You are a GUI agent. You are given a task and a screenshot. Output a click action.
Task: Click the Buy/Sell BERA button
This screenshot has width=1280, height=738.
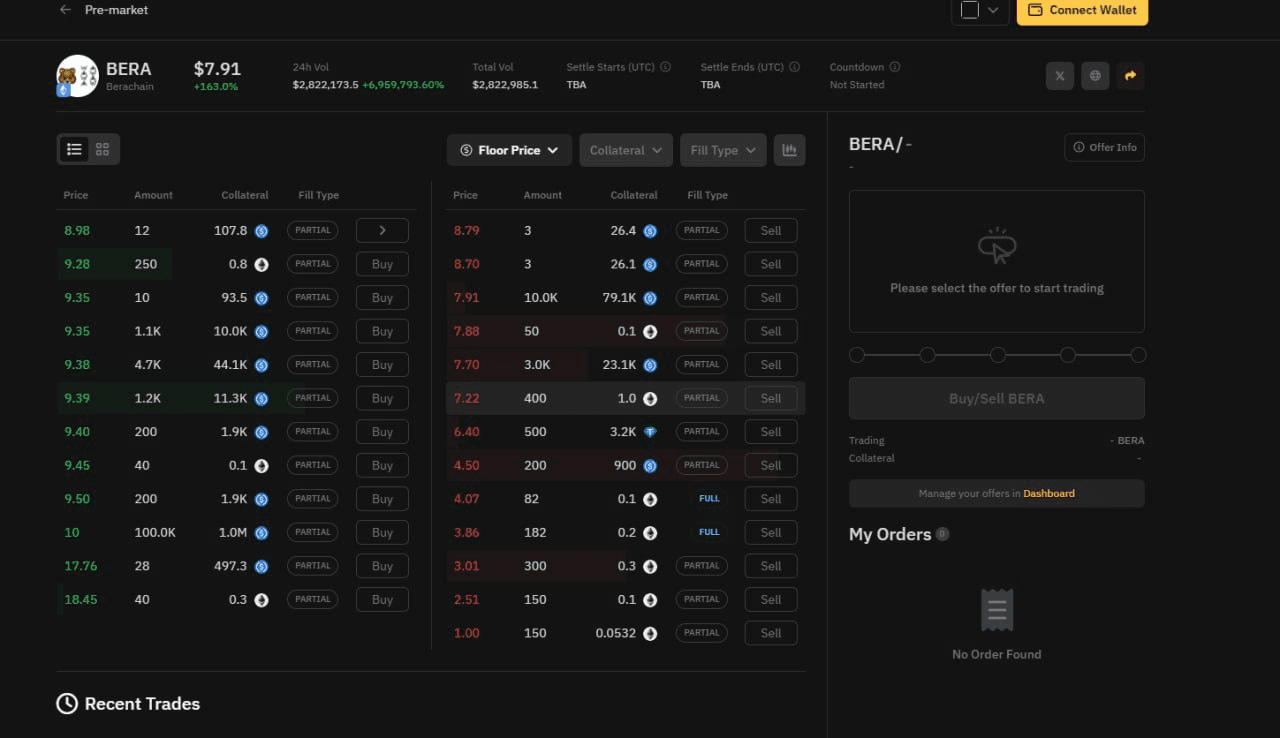click(996, 398)
